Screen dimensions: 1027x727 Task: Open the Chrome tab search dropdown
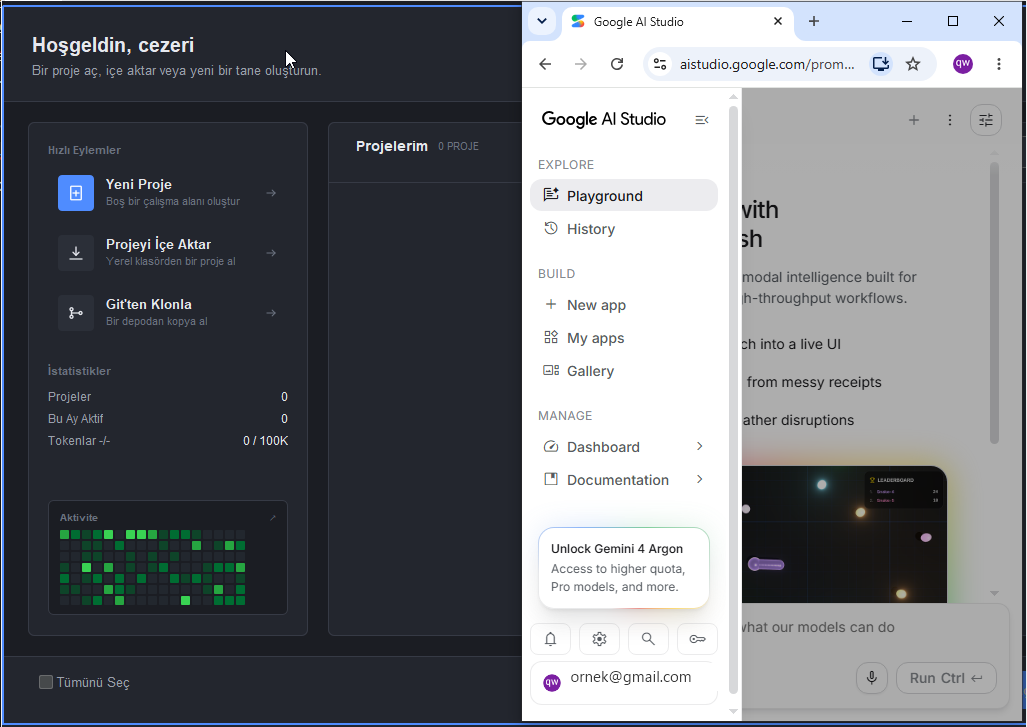(x=542, y=21)
